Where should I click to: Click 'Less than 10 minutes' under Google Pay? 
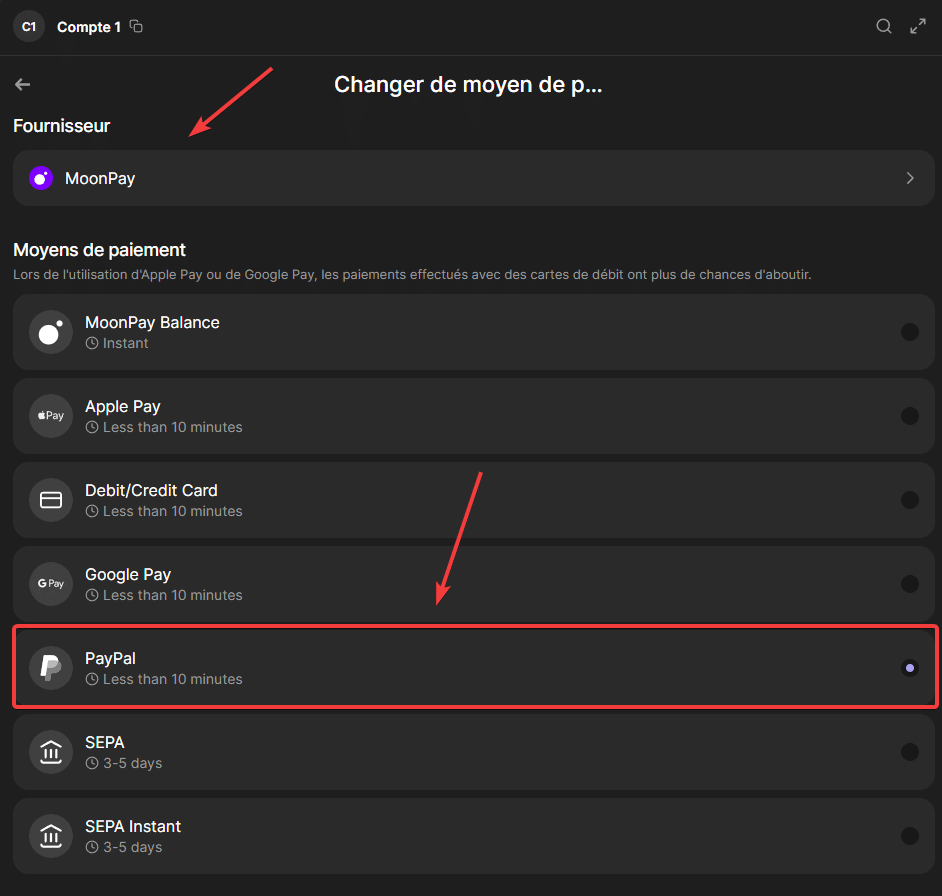(x=172, y=595)
